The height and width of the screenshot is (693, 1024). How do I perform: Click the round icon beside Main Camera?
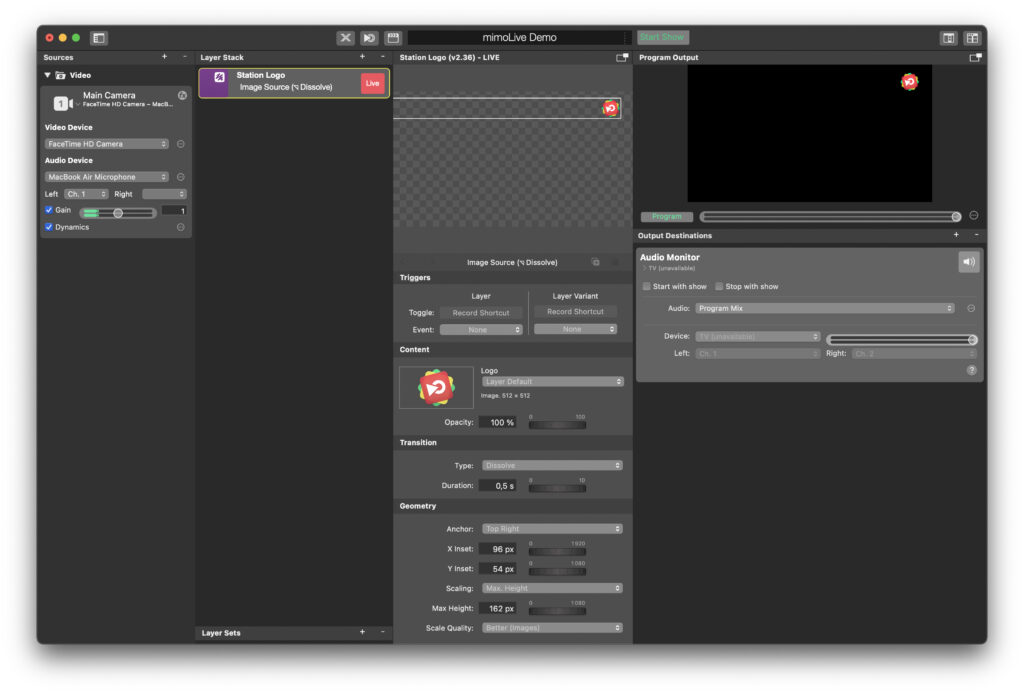182,95
